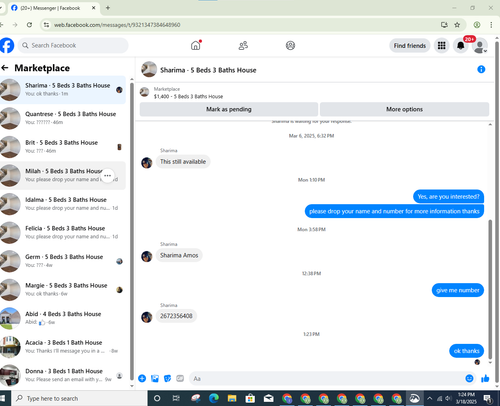Click the $1,400 listing link in header

pyautogui.click(x=188, y=96)
